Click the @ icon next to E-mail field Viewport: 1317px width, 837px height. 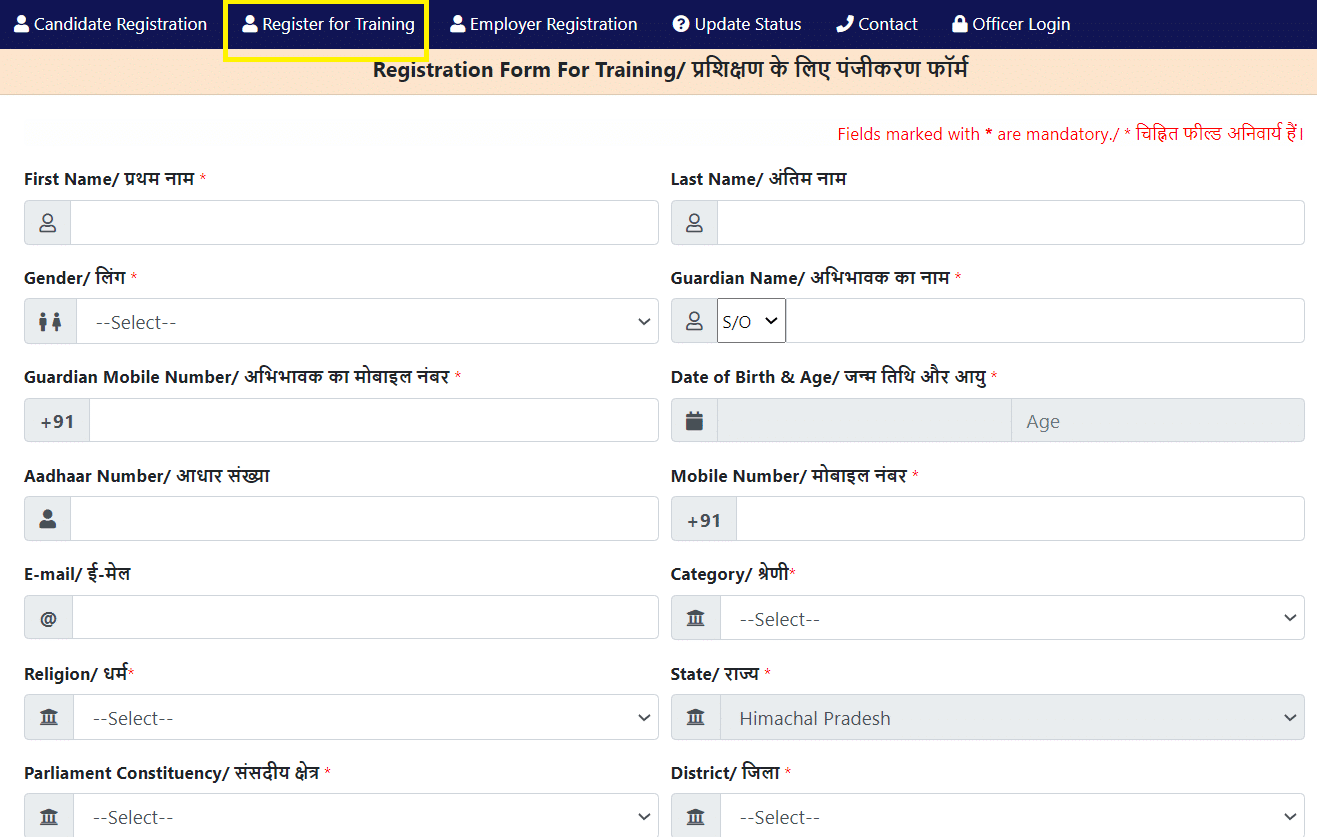[48, 619]
